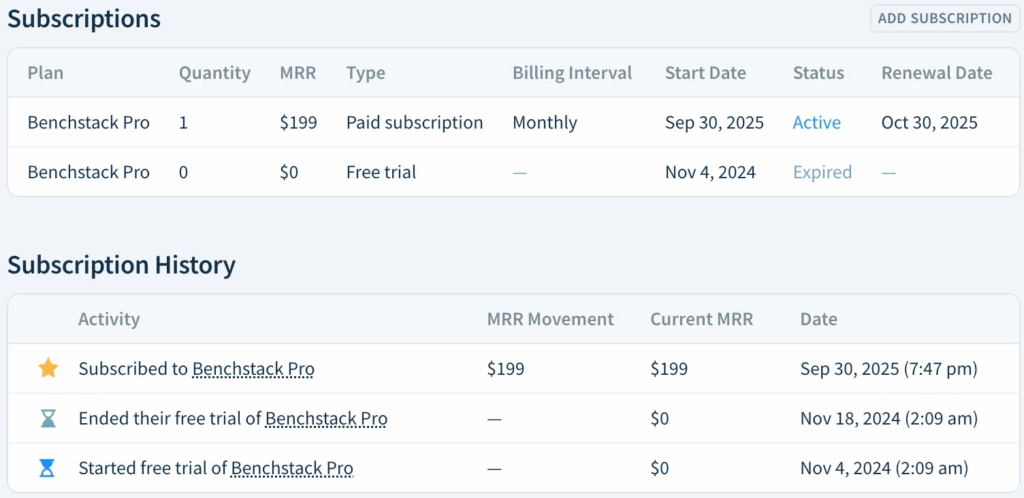
Task: Click the Current MRR column header
Action: (x=701, y=320)
